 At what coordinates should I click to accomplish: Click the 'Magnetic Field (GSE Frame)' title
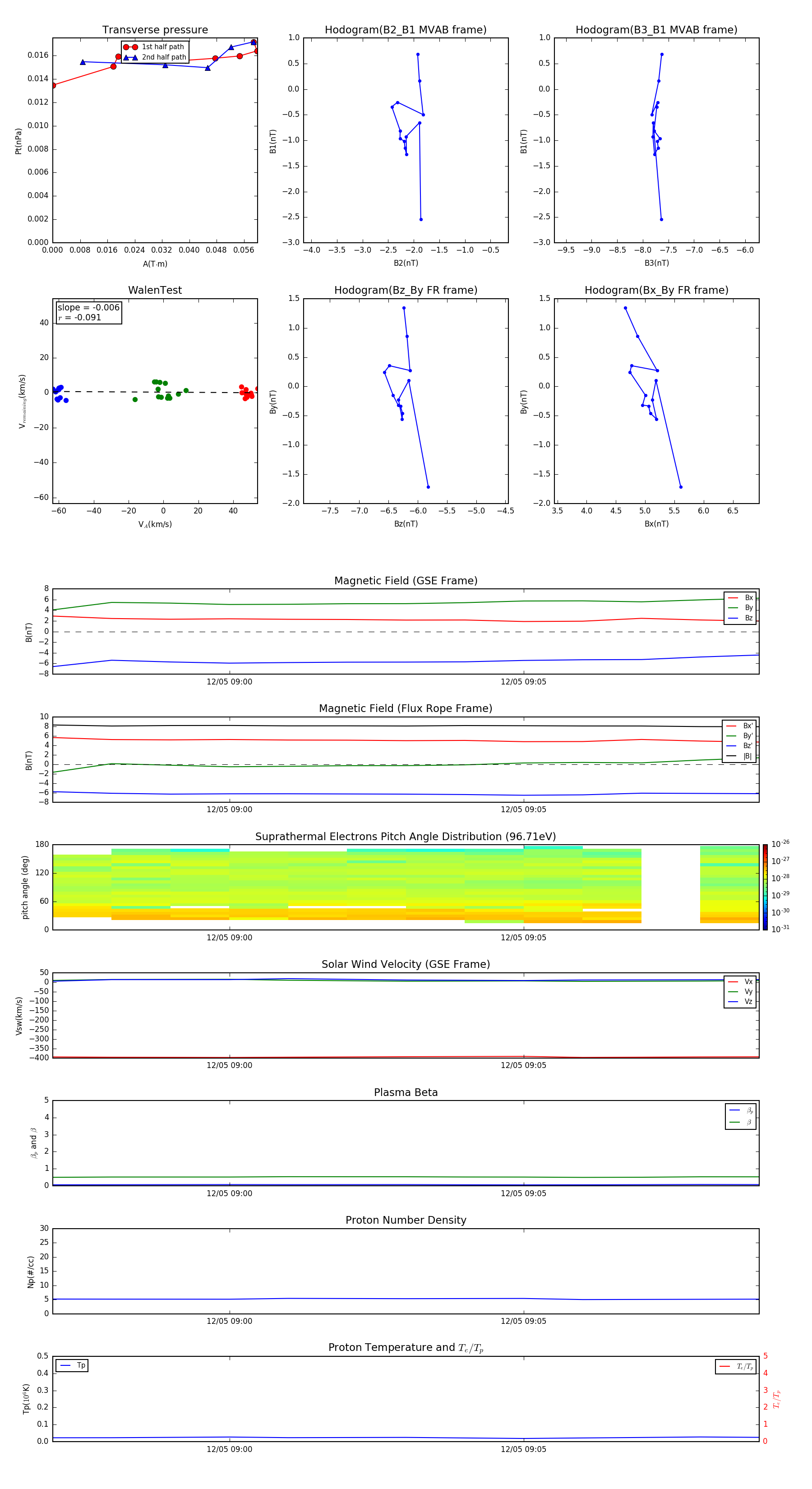406,581
